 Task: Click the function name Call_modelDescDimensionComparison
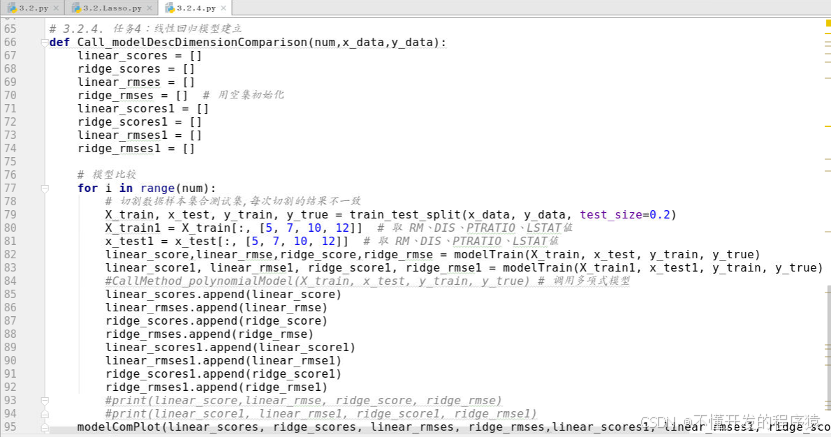pyautogui.click(x=192, y=42)
